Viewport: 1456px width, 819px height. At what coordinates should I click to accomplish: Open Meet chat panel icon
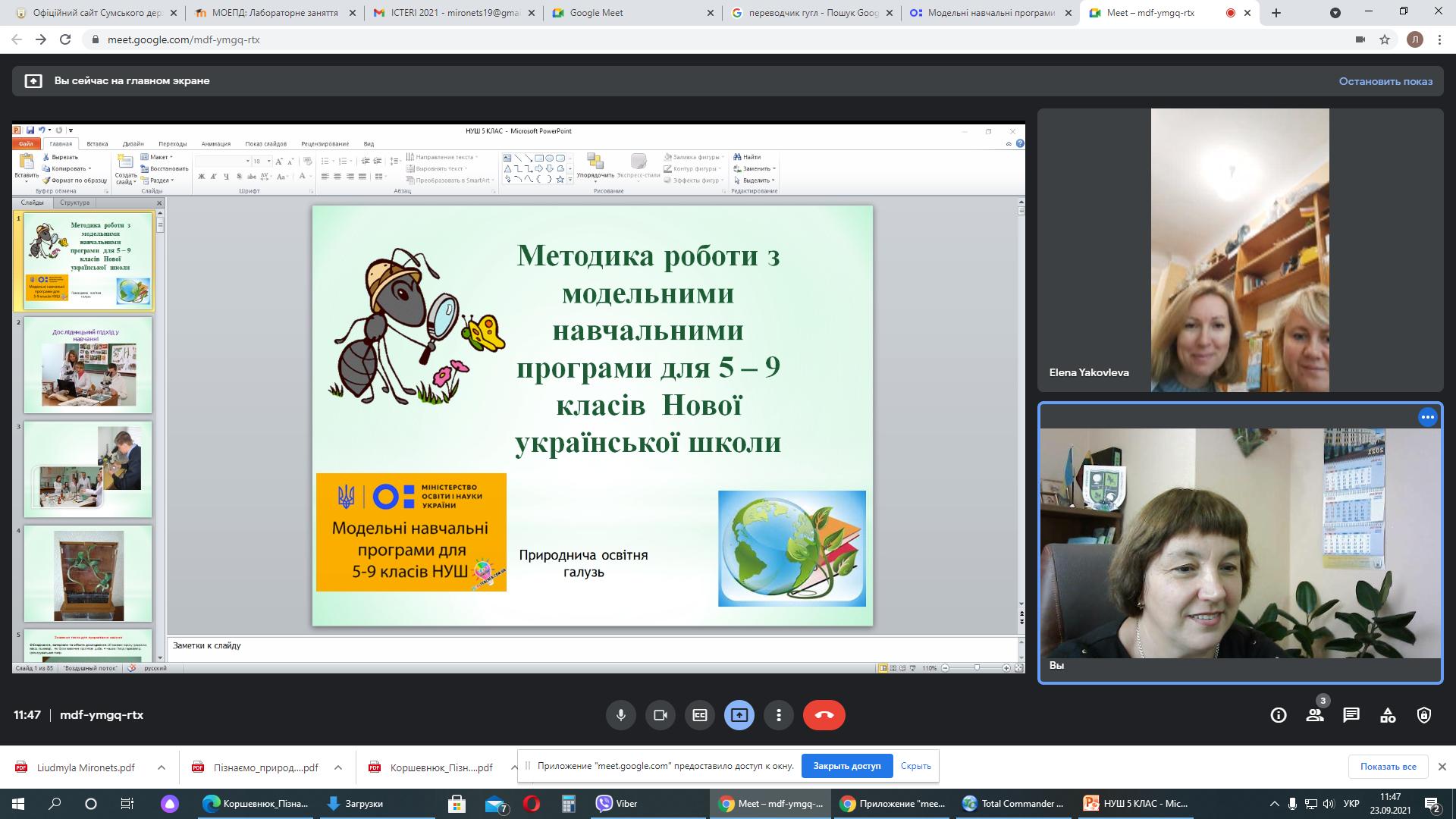click(x=1351, y=715)
